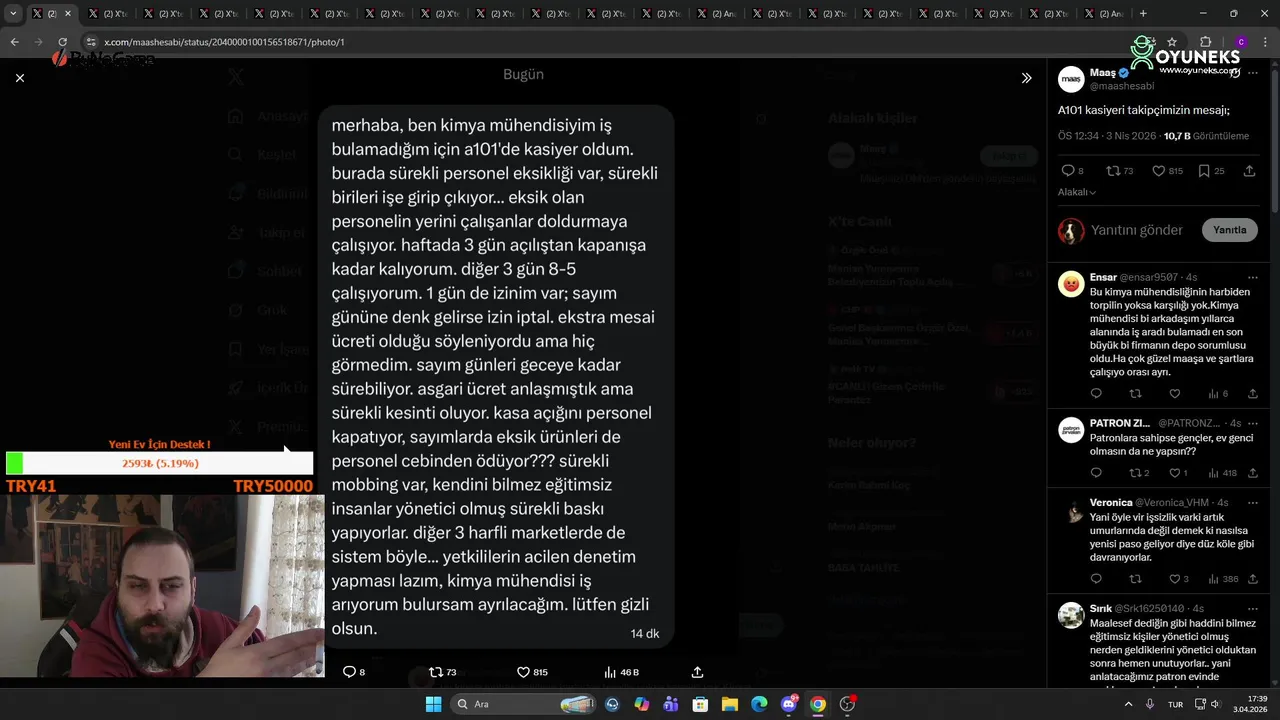The height and width of the screenshot is (720, 1280).
Task: Click the repost icon with 73 below the photo
Action: [x=436, y=672]
